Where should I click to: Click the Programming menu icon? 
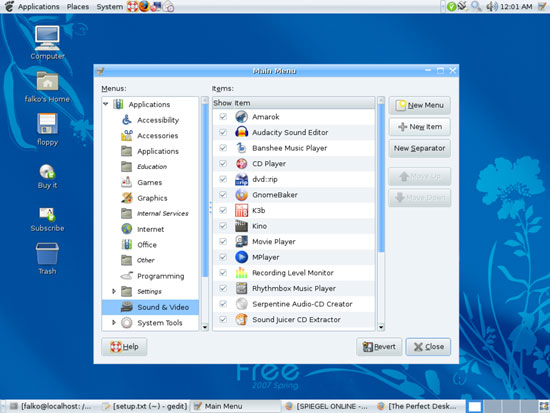[127, 276]
